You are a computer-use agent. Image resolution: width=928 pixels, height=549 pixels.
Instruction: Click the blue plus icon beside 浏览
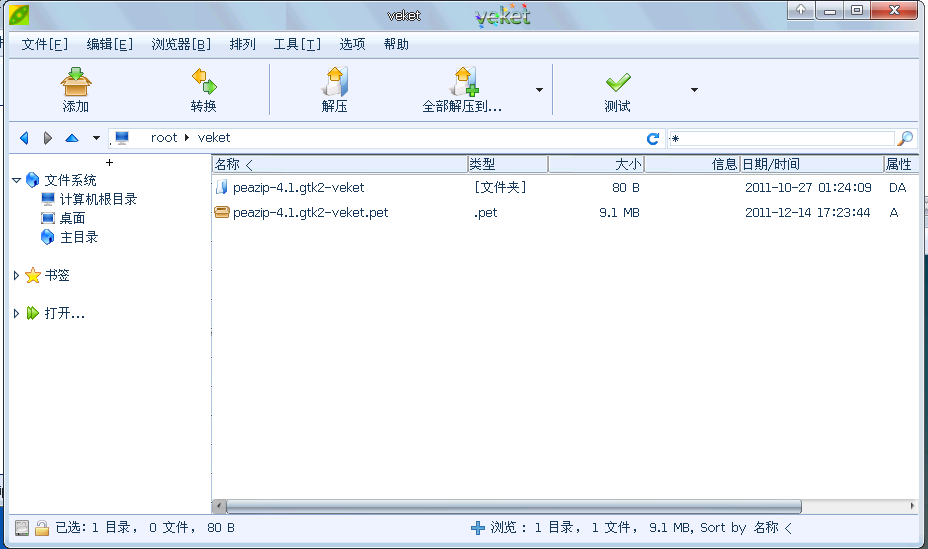[478, 528]
